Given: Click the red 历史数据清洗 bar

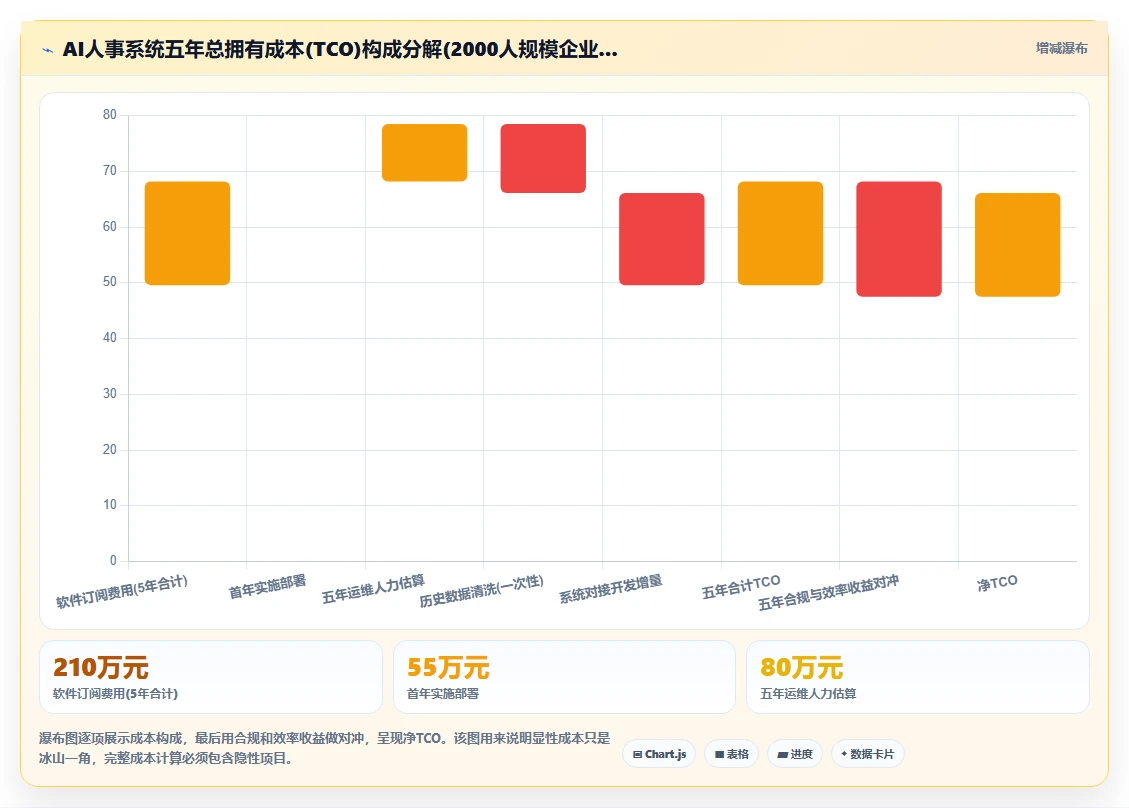Looking at the screenshot, I should point(543,158).
